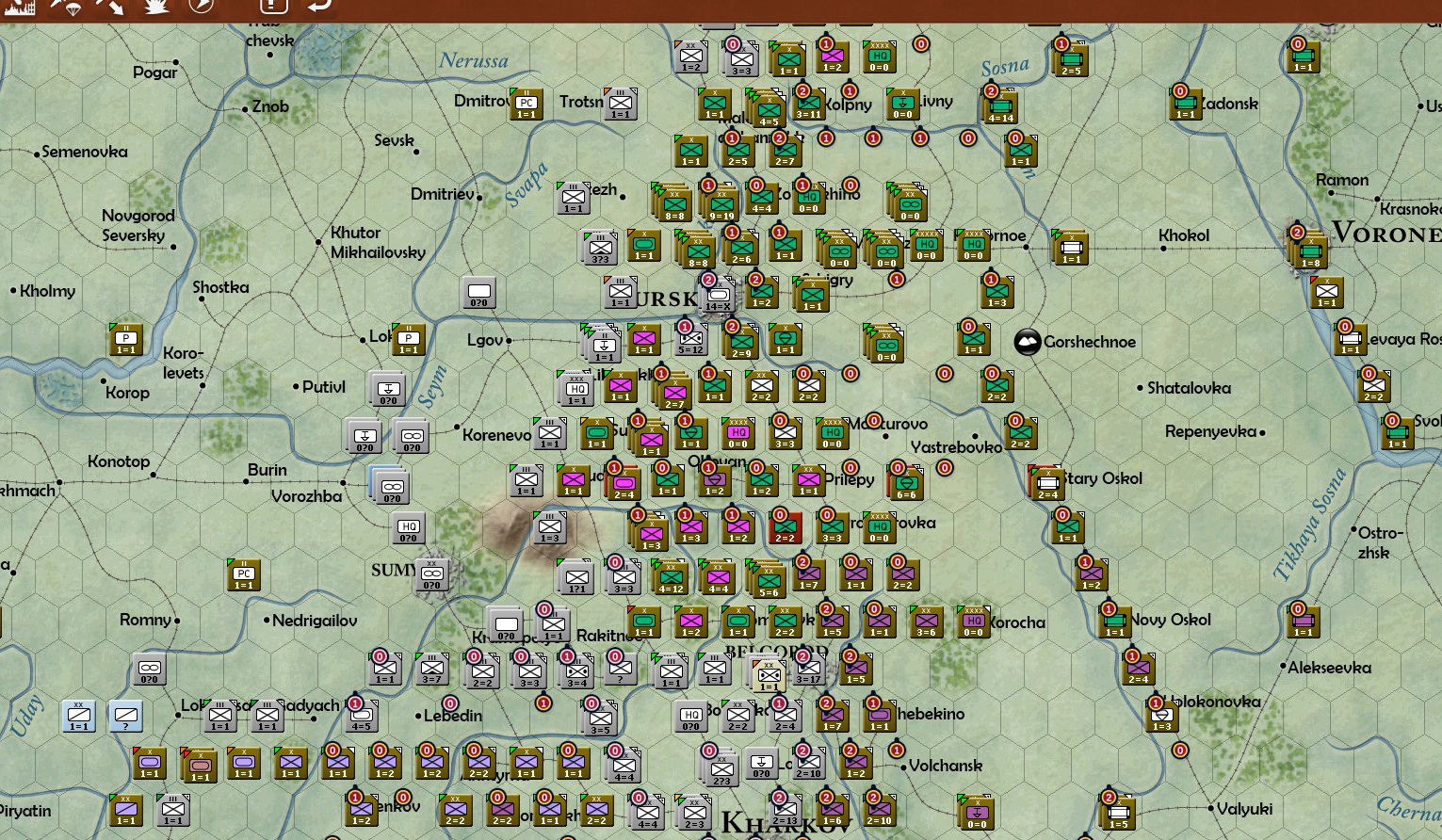This screenshot has height=840, width=1442.
Task: Select the PC unit north of Romny
Action: coord(244,573)
